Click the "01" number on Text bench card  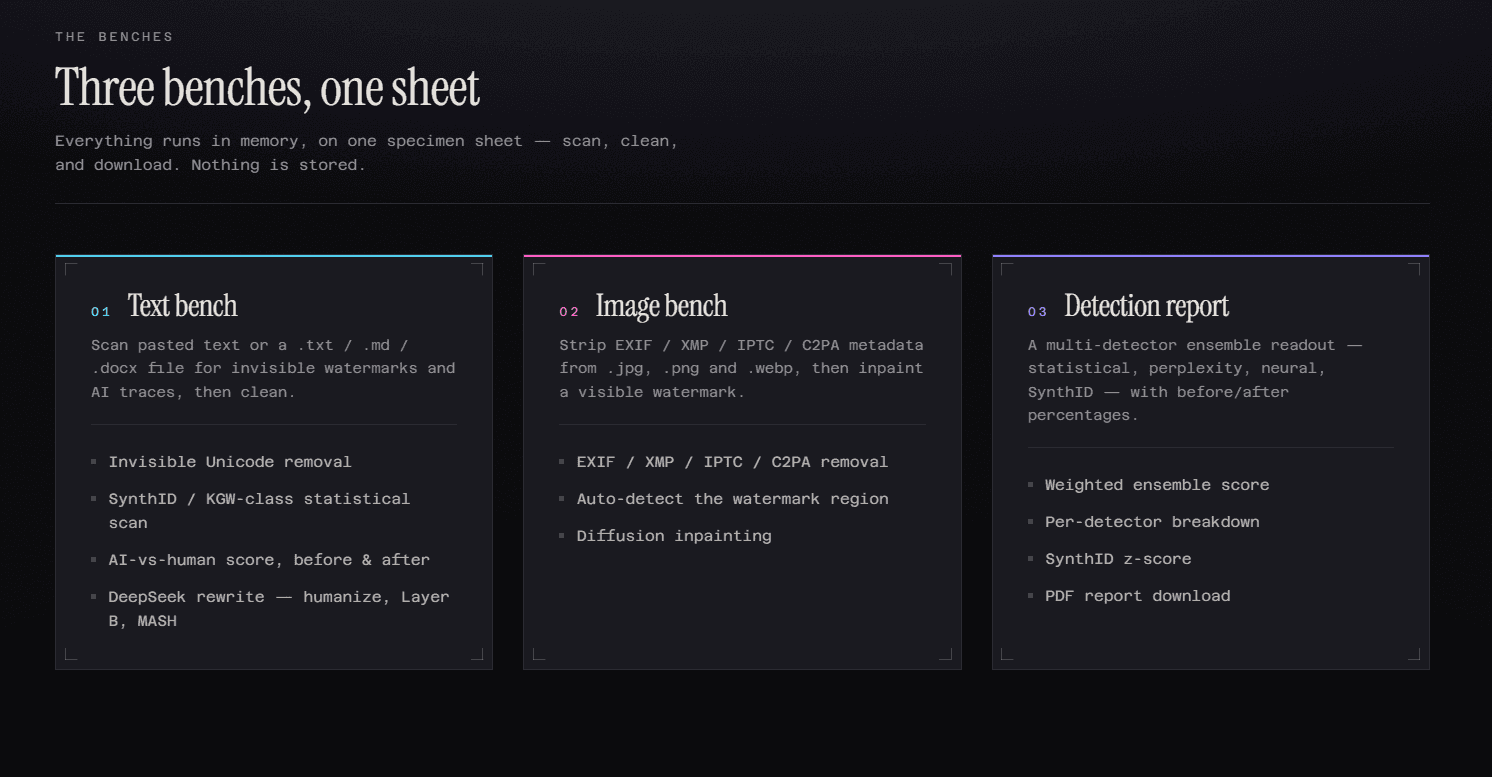[x=100, y=312]
